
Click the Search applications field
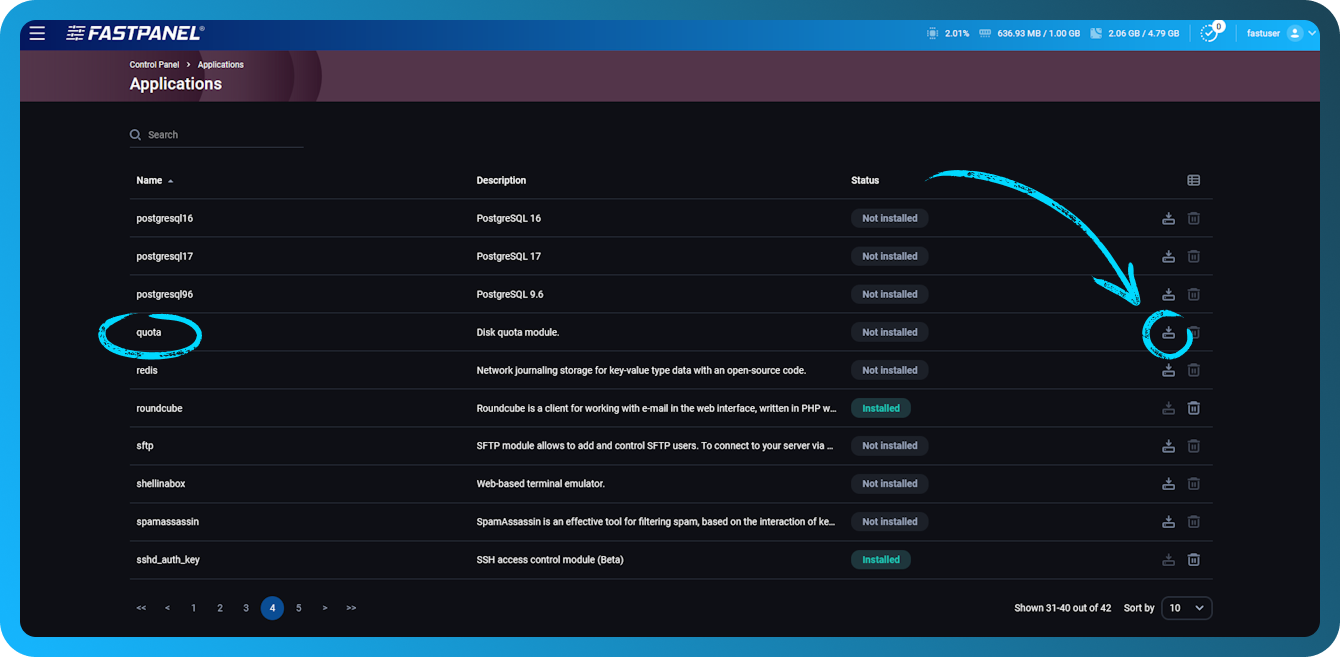pyautogui.click(x=215, y=134)
